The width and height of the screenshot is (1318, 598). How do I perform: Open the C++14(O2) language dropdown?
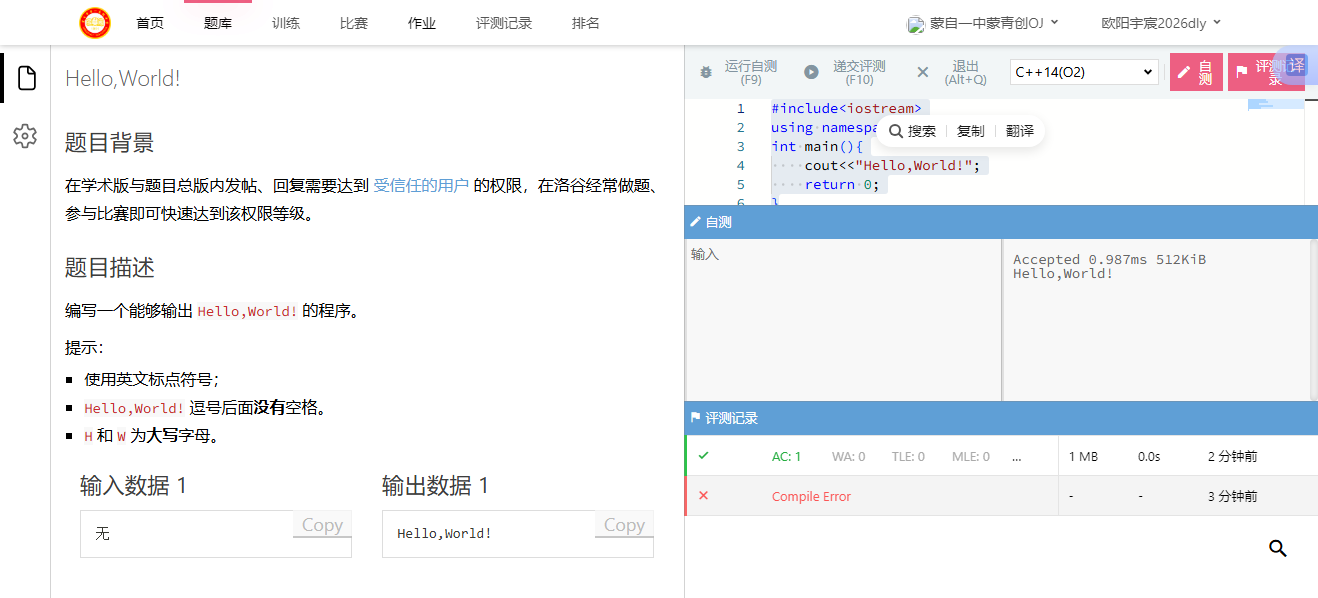pos(1083,72)
